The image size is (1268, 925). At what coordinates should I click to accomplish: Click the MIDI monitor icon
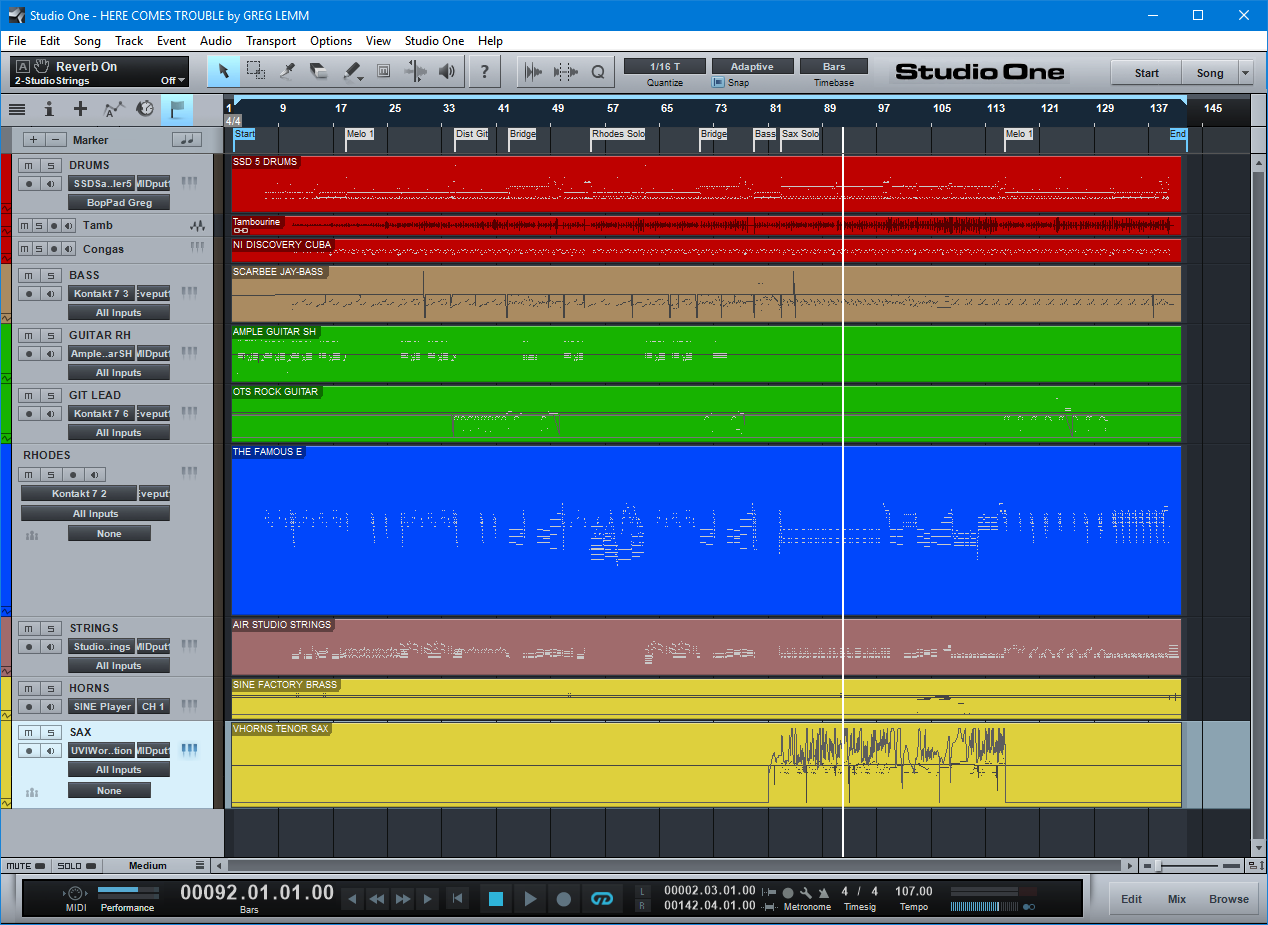[x=74, y=892]
